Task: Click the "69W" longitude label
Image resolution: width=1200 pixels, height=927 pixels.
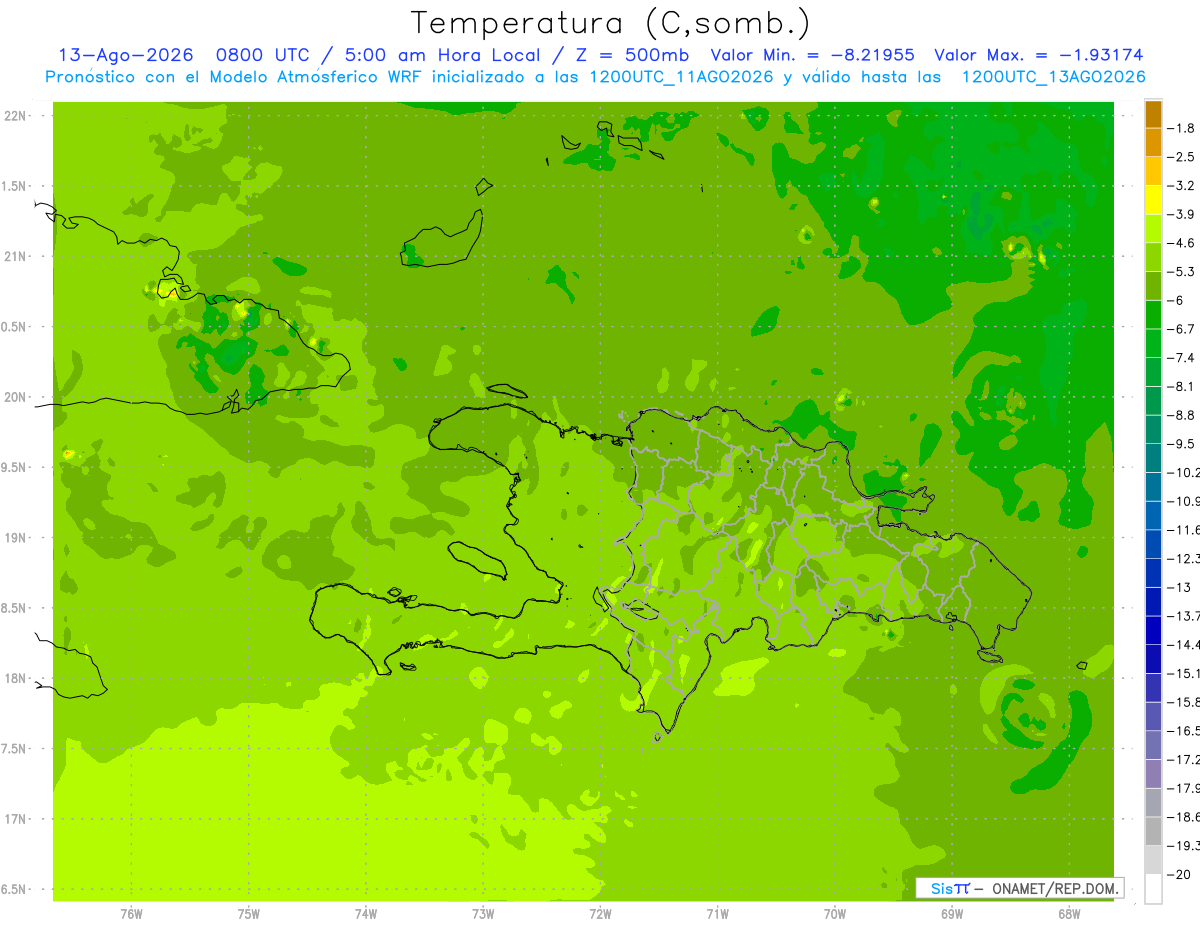Action: point(952,914)
